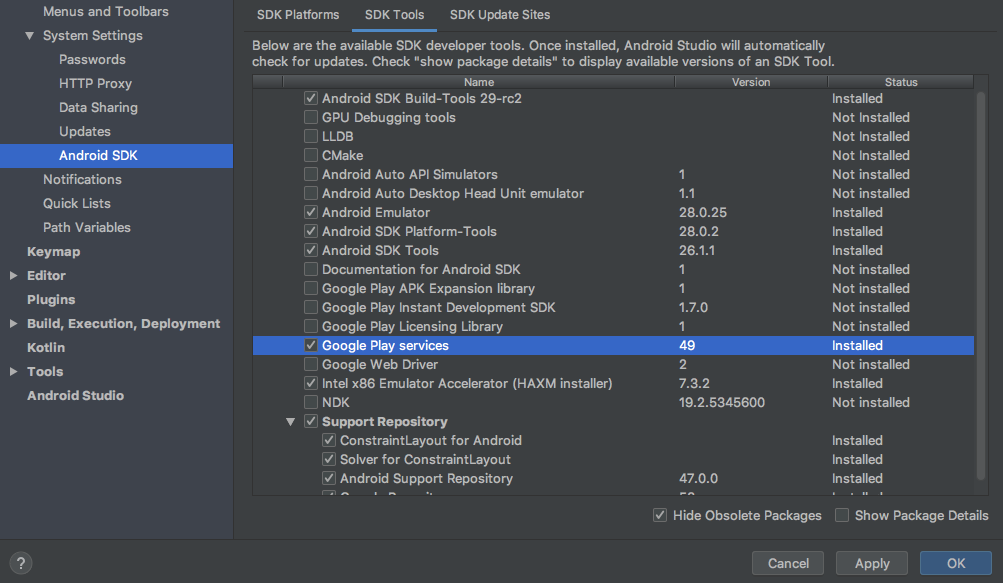Viewport: 1003px width, 583px height.
Task: Apply the SDK changes
Action: (x=871, y=563)
